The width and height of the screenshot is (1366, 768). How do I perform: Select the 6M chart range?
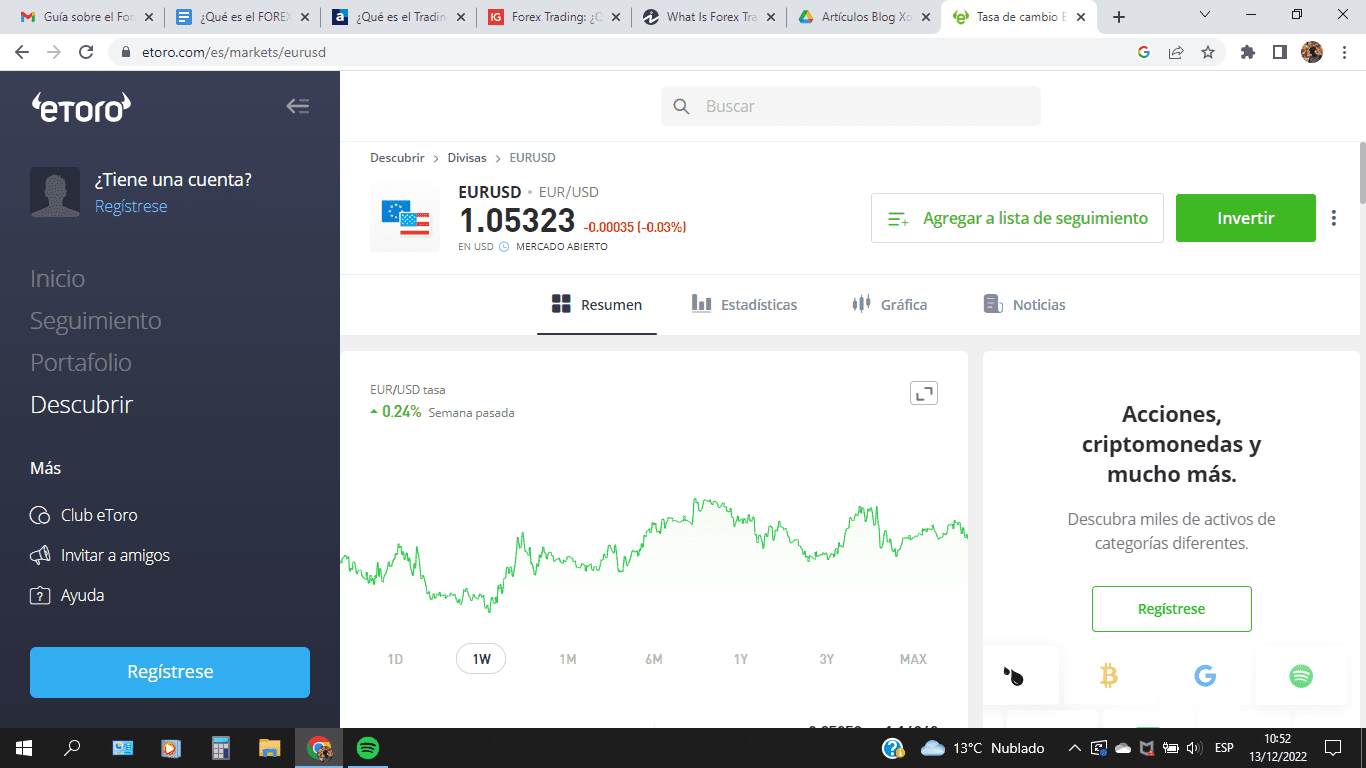pyautogui.click(x=654, y=659)
